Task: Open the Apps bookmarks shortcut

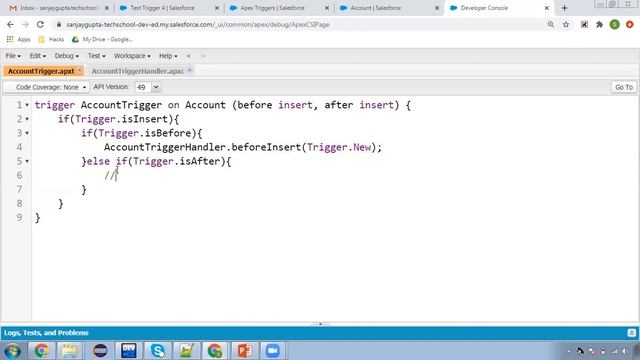Action: [19, 40]
